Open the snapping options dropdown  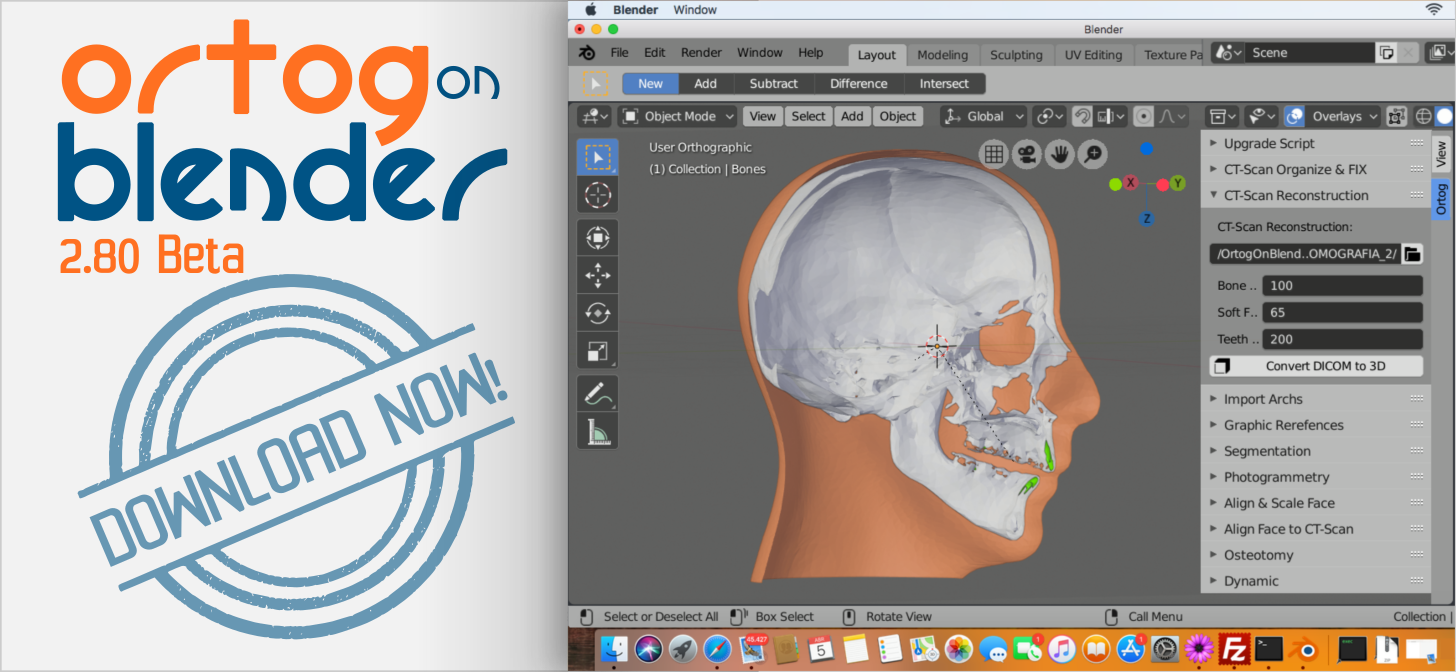tap(1110, 116)
